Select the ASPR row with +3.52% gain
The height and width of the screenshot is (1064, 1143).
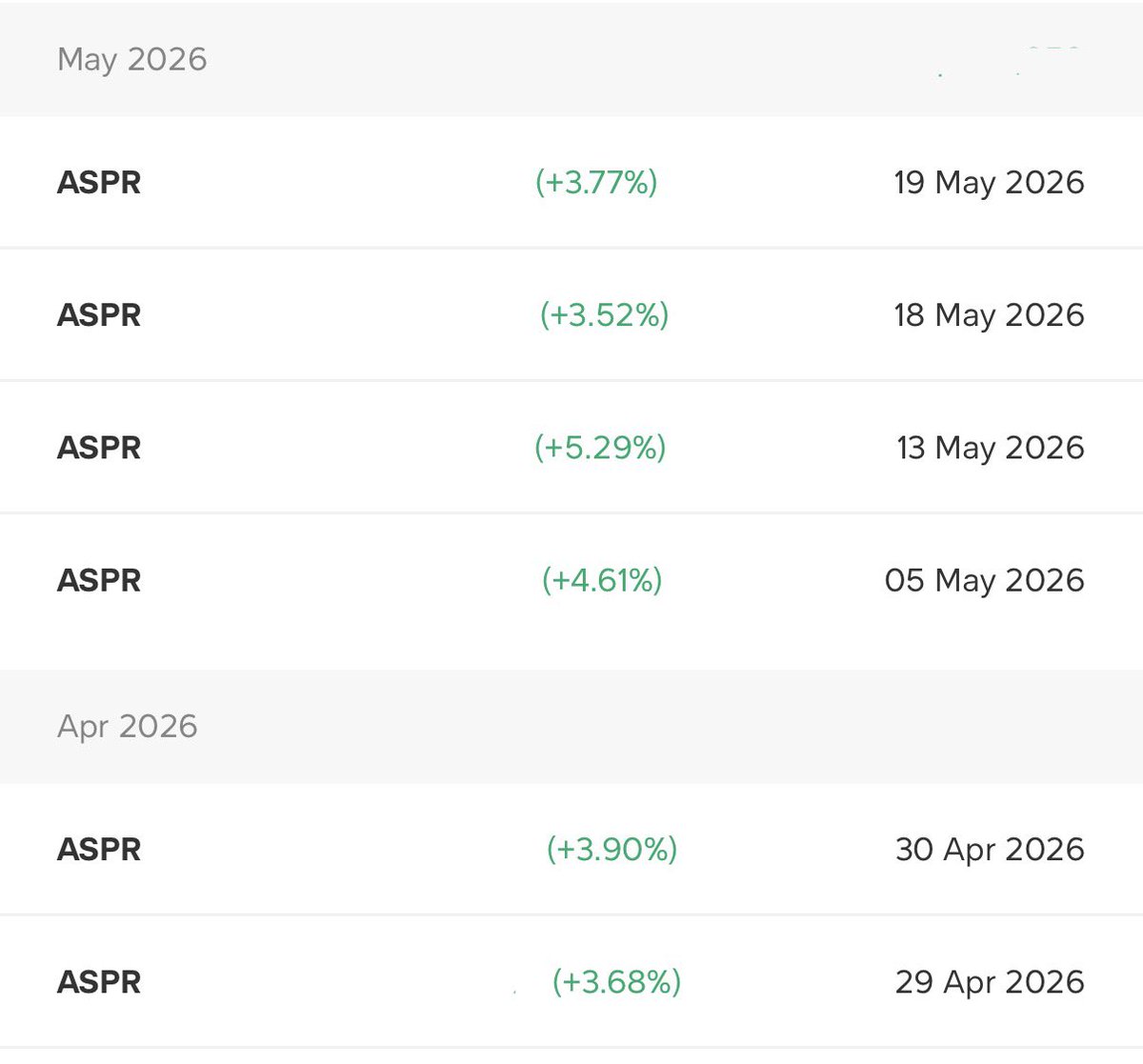coord(571,314)
